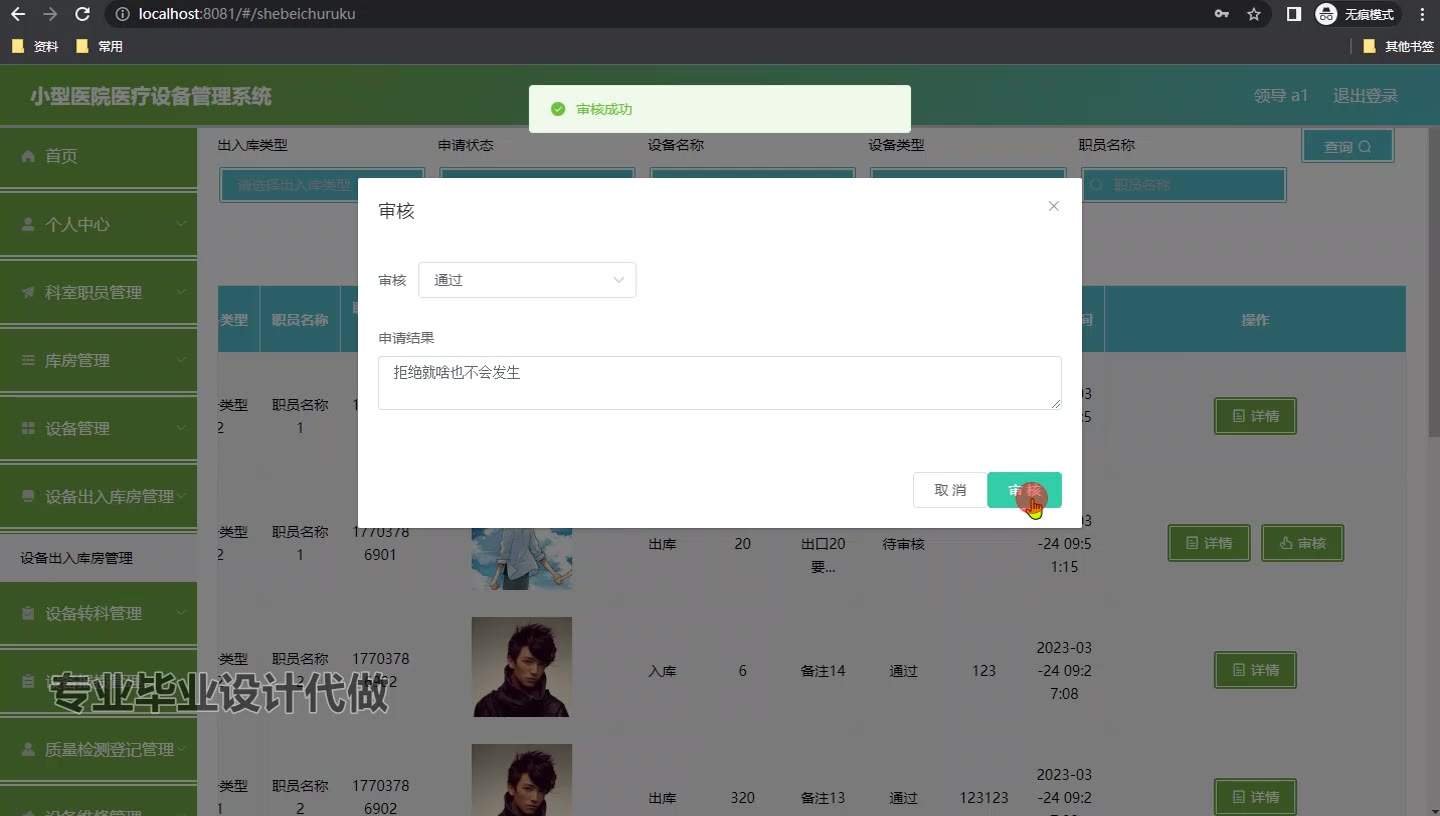Open 详情 for the 备注14 row
The image size is (1440, 816).
point(1255,670)
